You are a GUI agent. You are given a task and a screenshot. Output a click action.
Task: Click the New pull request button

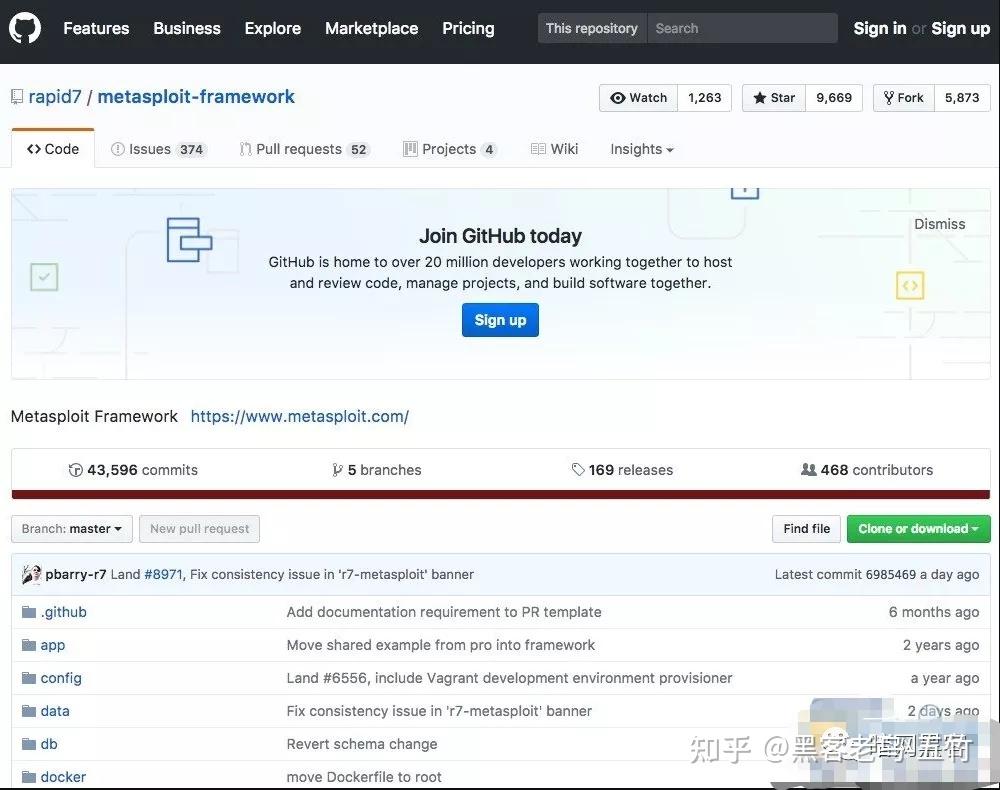[x=200, y=529]
